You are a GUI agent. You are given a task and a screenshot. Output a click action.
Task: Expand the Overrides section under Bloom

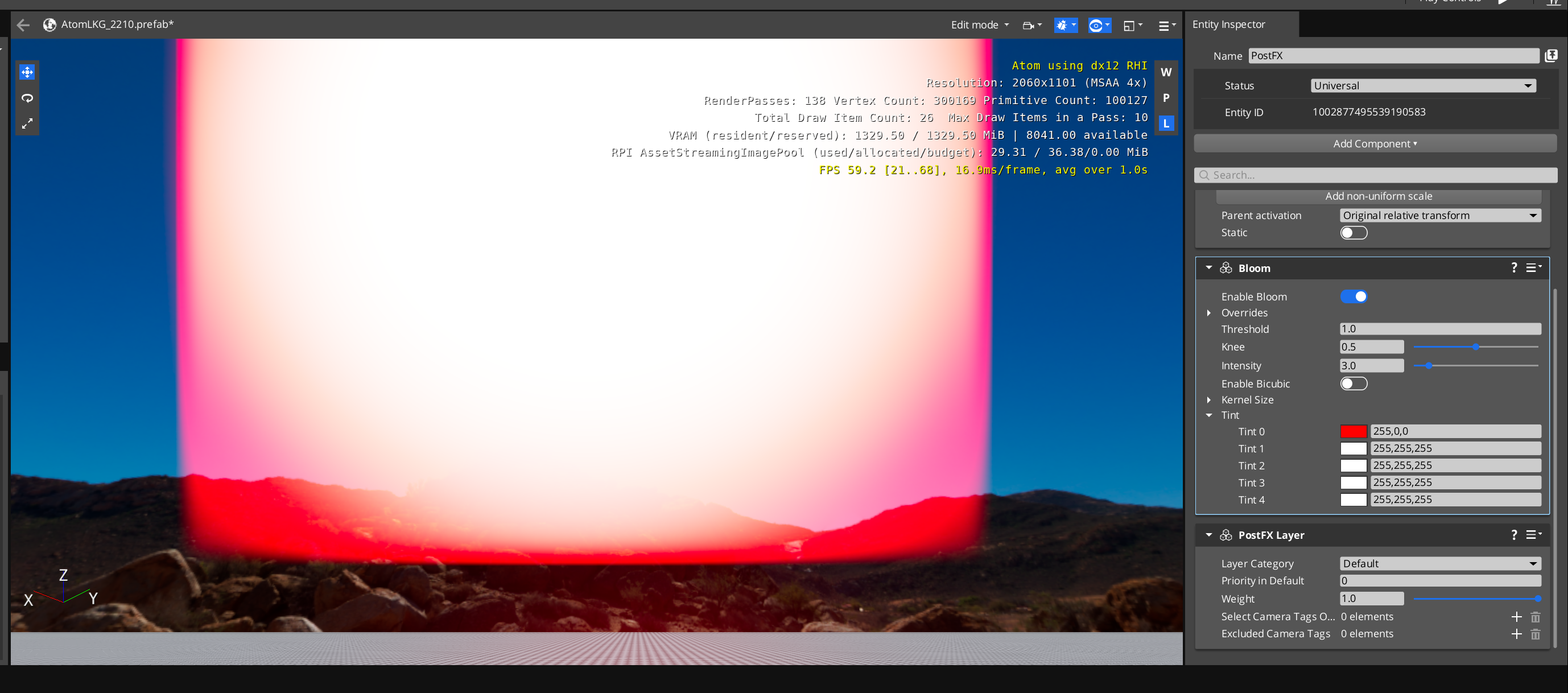coord(1210,313)
